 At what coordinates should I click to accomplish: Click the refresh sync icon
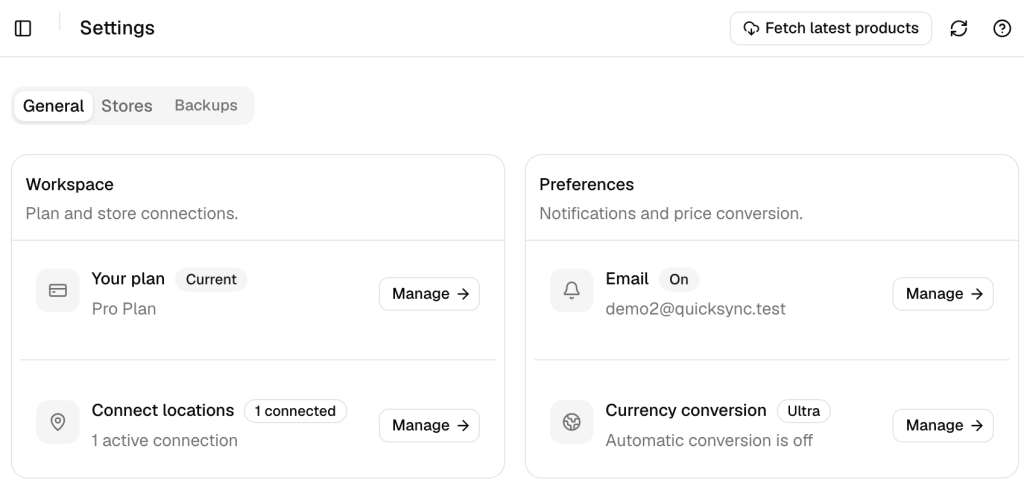pos(958,28)
